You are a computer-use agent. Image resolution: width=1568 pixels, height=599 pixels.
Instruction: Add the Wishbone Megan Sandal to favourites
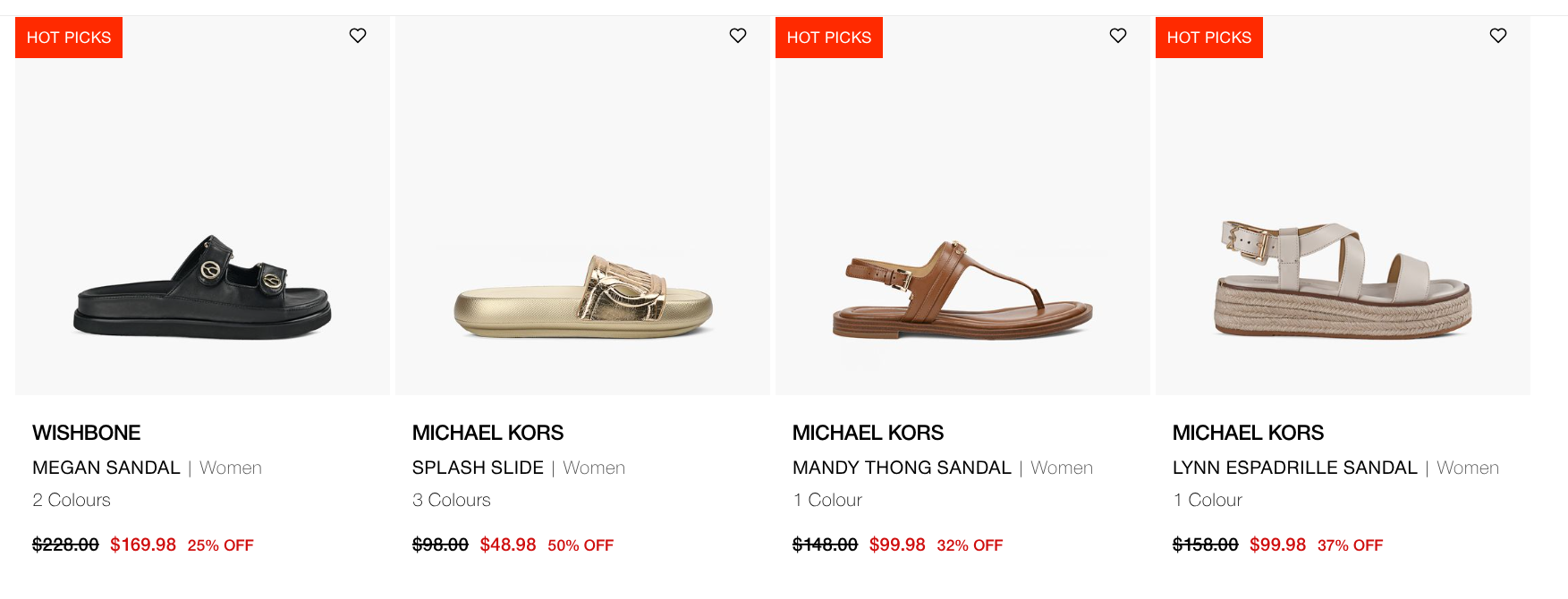click(358, 36)
